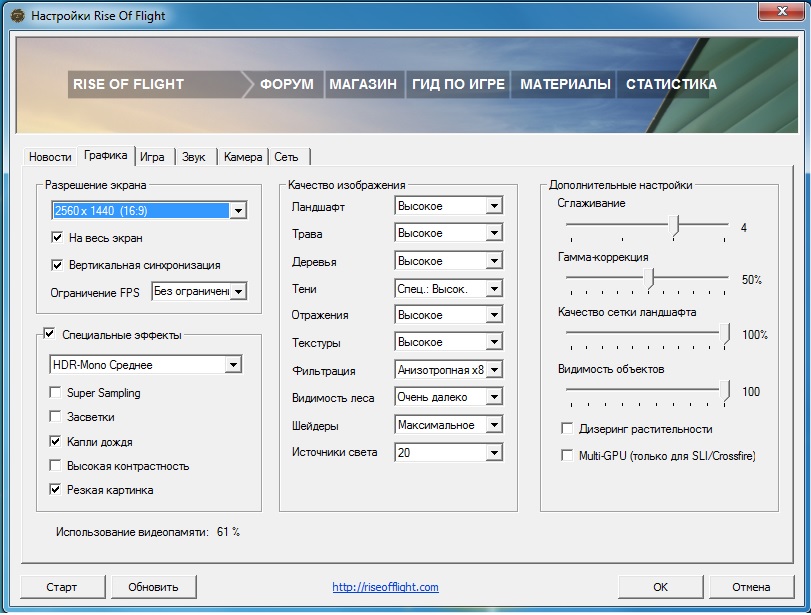The height and width of the screenshot is (615, 811).
Task: Toggle Капли дождя checkbox
Action: tap(55, 441)
